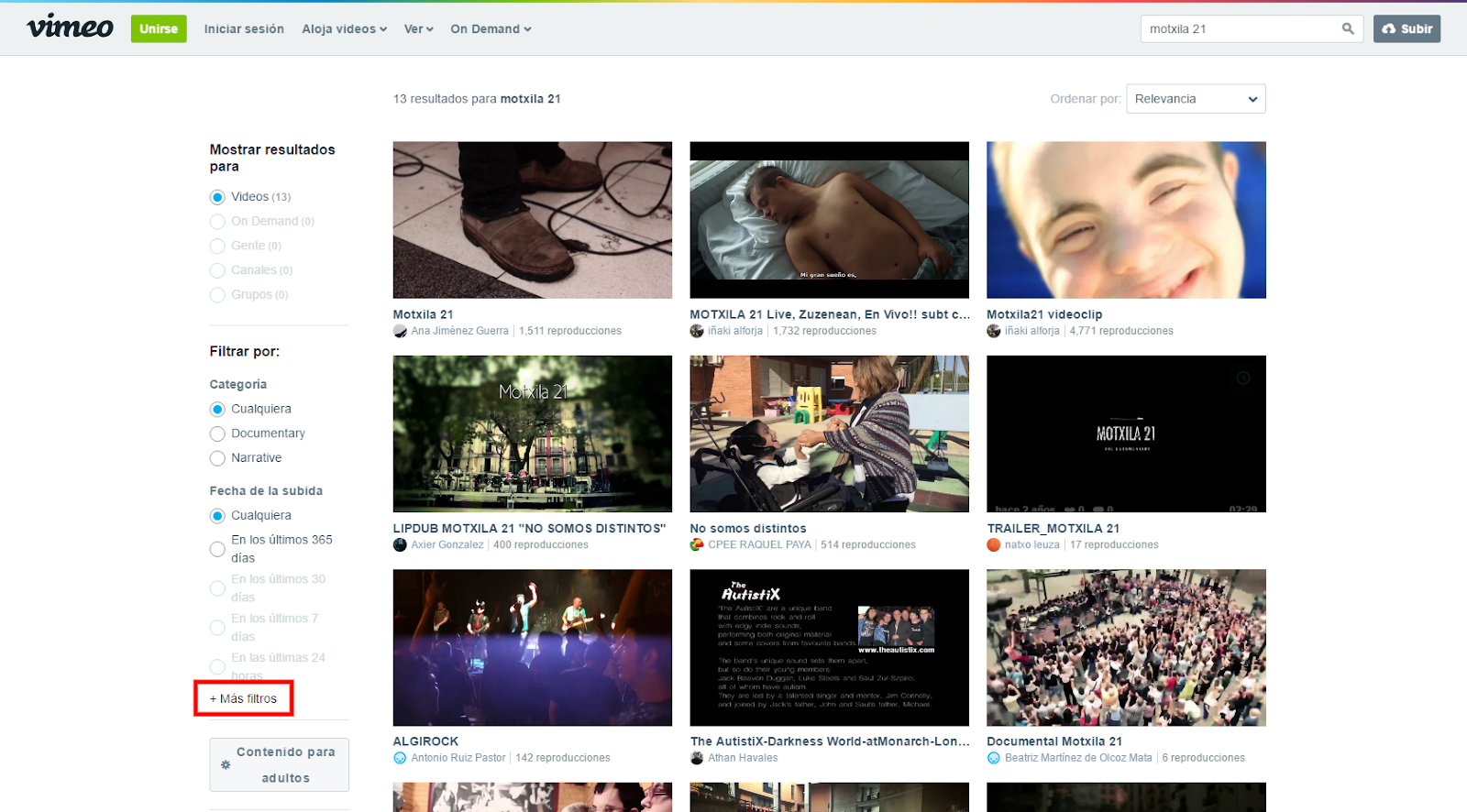1467x812 pixels.
Task: Click Beatriz Martinez de Olcoz Mata avatar
Action: point(994,758)
